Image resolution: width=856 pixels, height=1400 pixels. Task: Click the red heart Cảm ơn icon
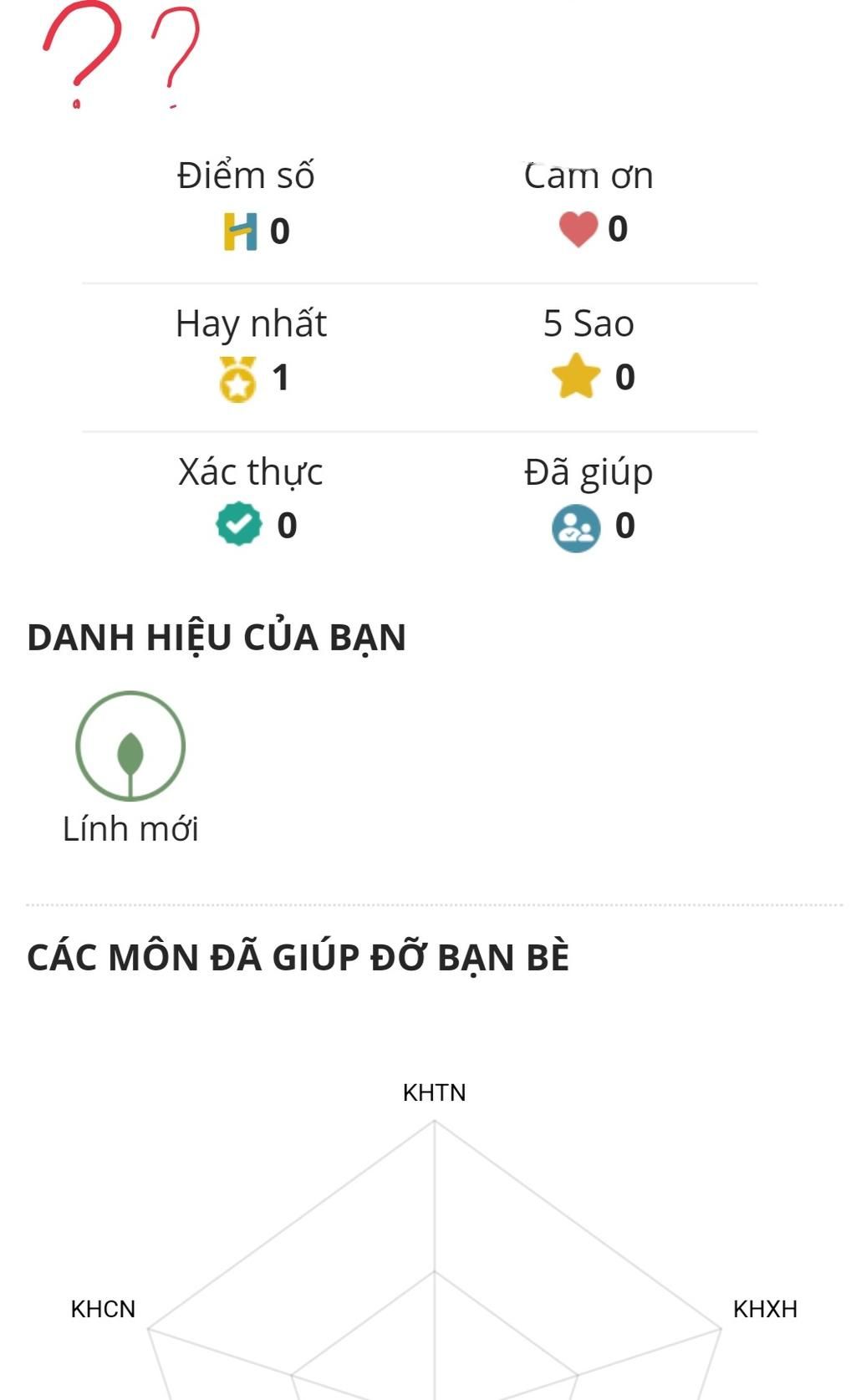(x=578, y=229)
